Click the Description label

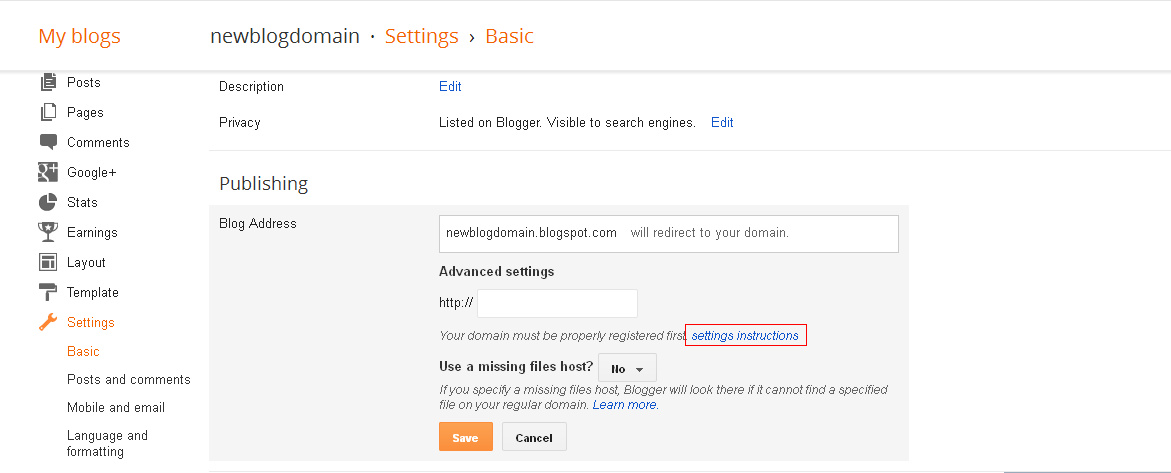[251, 87]
